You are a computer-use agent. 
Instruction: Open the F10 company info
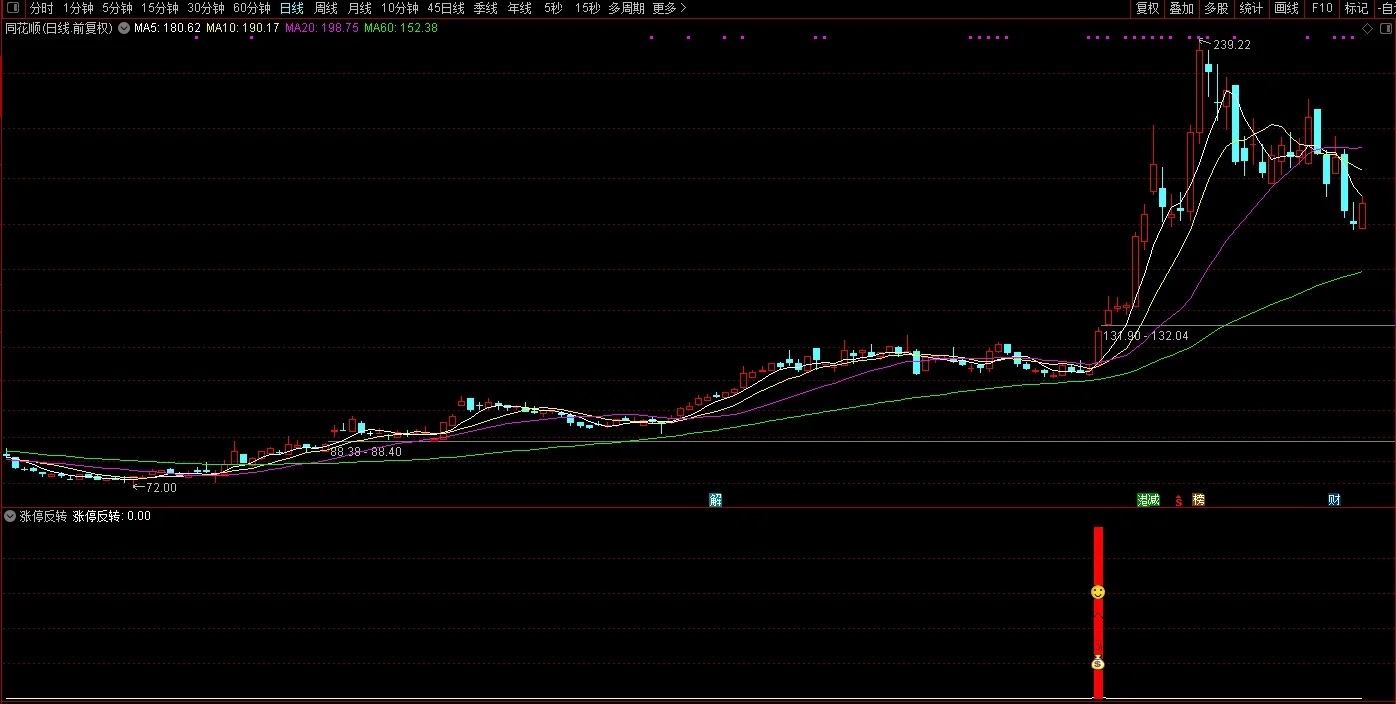pyautogui.click(x=1322, y=8)
